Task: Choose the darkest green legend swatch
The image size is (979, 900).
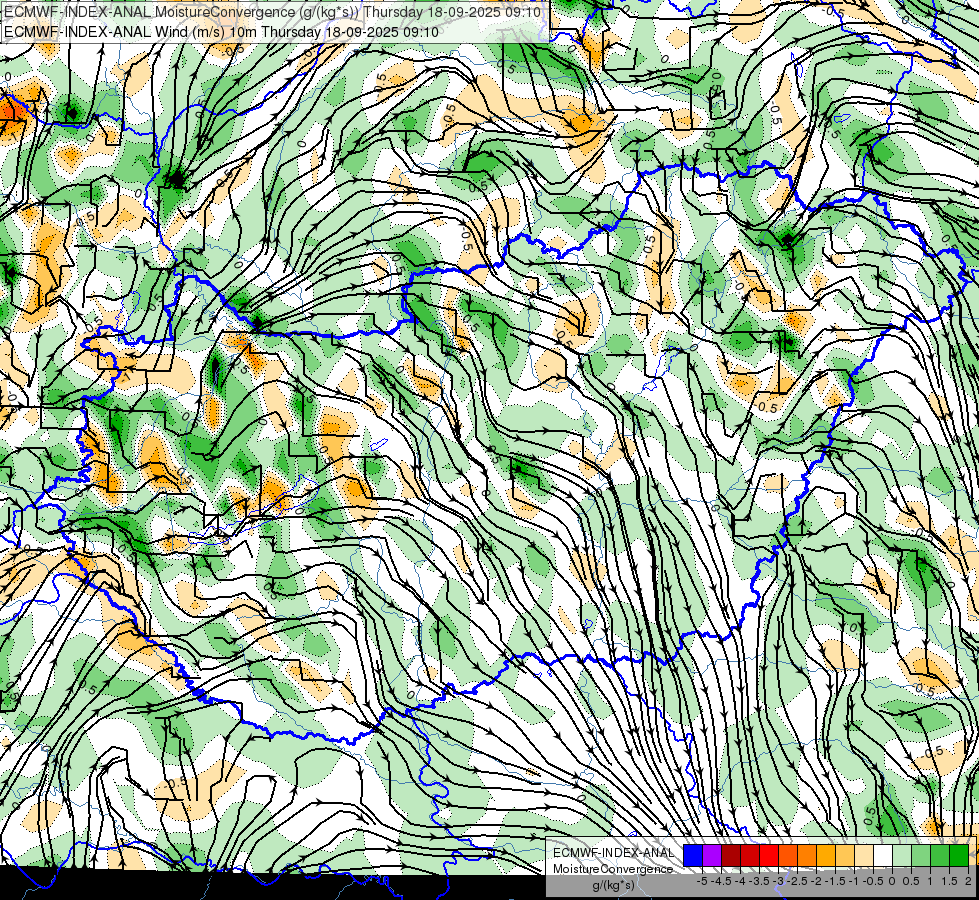Action: click(959, 855)
